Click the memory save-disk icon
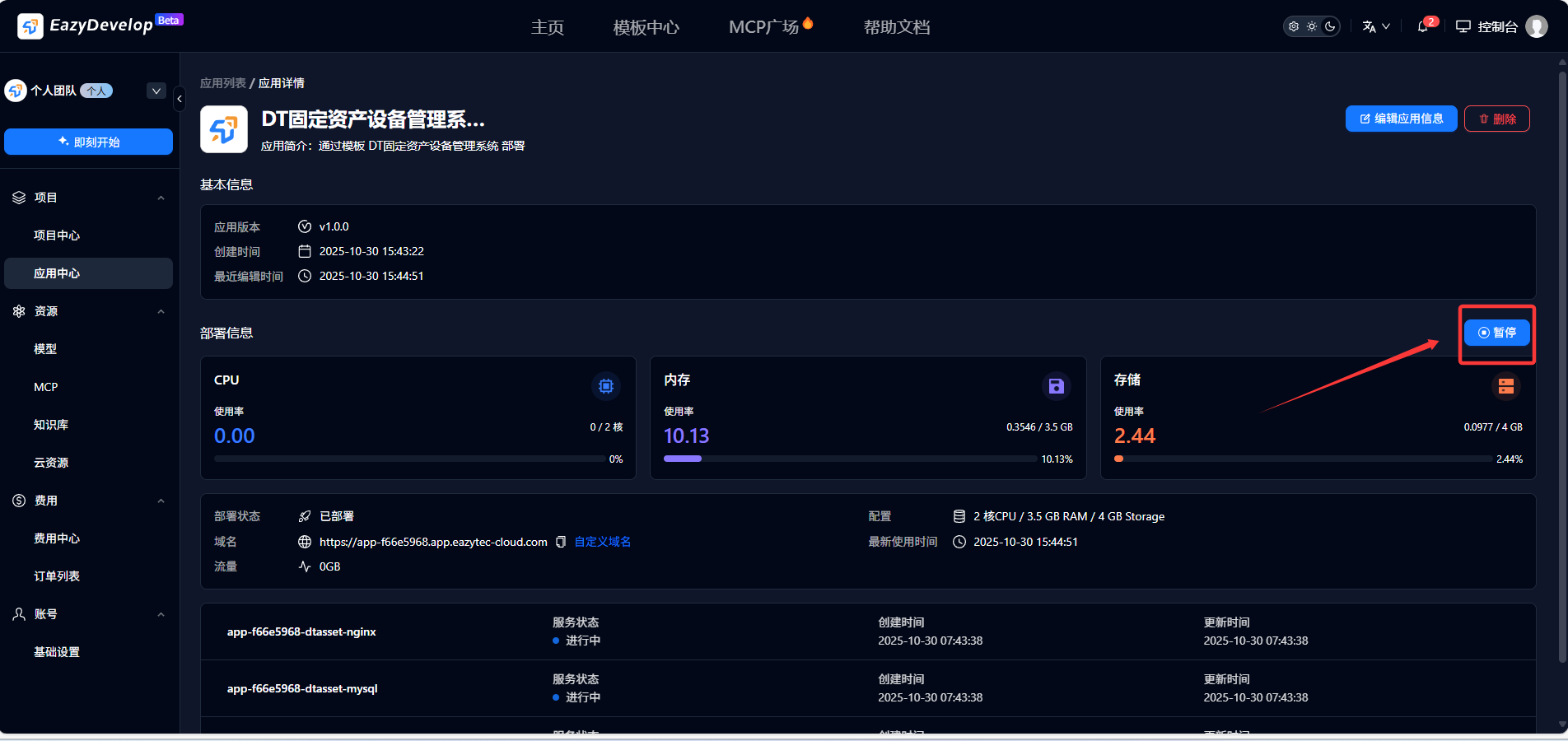Image resolution: width=1568 pixels, height=741 pixels. click(x=1056, y=386)
